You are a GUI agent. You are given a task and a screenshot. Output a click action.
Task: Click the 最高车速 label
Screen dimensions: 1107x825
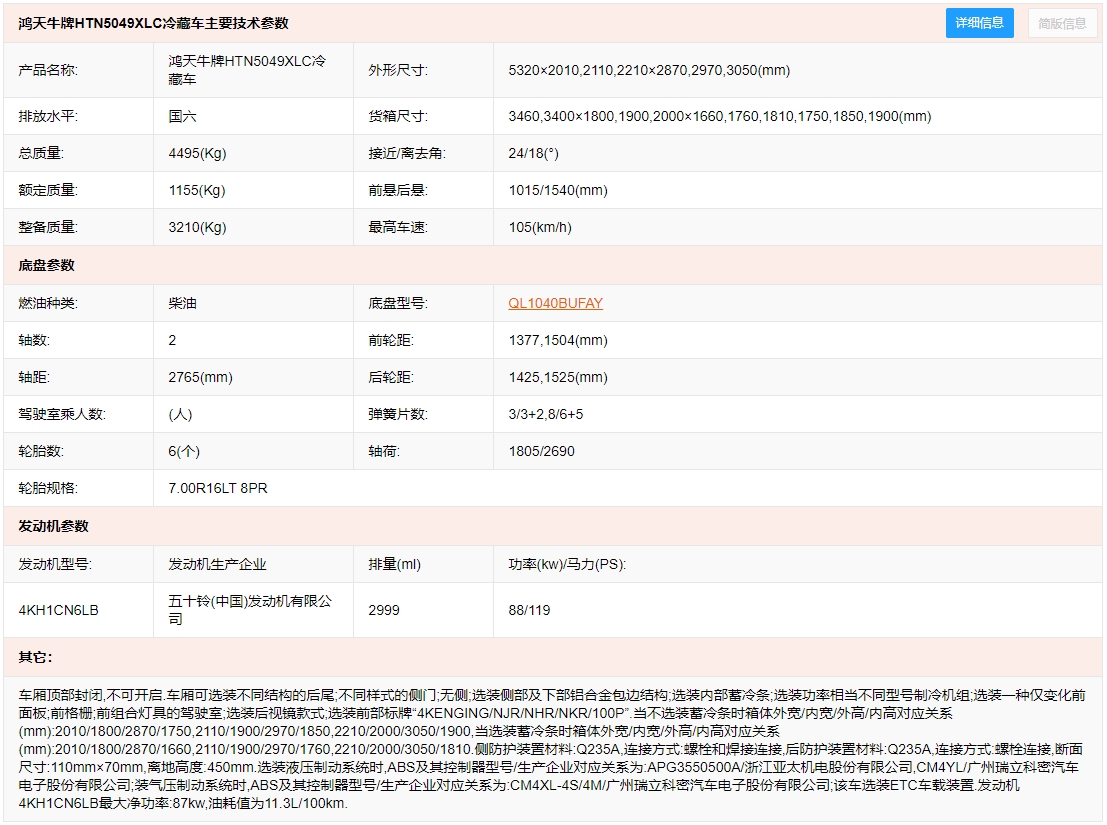[x=398, y=227]
